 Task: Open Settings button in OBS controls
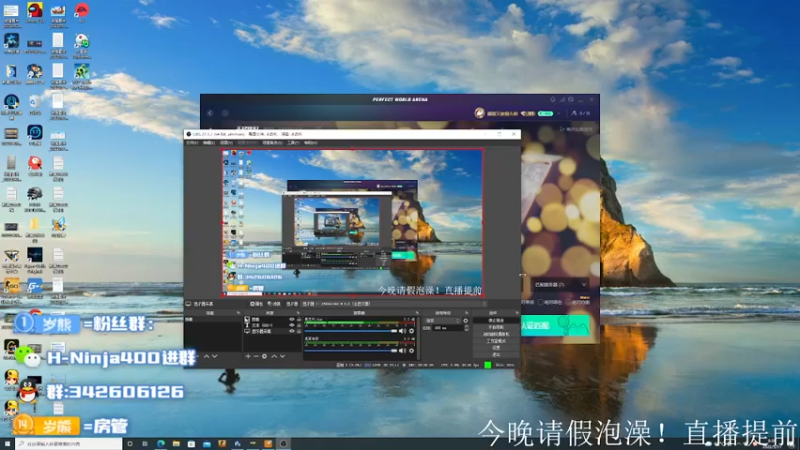click(496, 347)
